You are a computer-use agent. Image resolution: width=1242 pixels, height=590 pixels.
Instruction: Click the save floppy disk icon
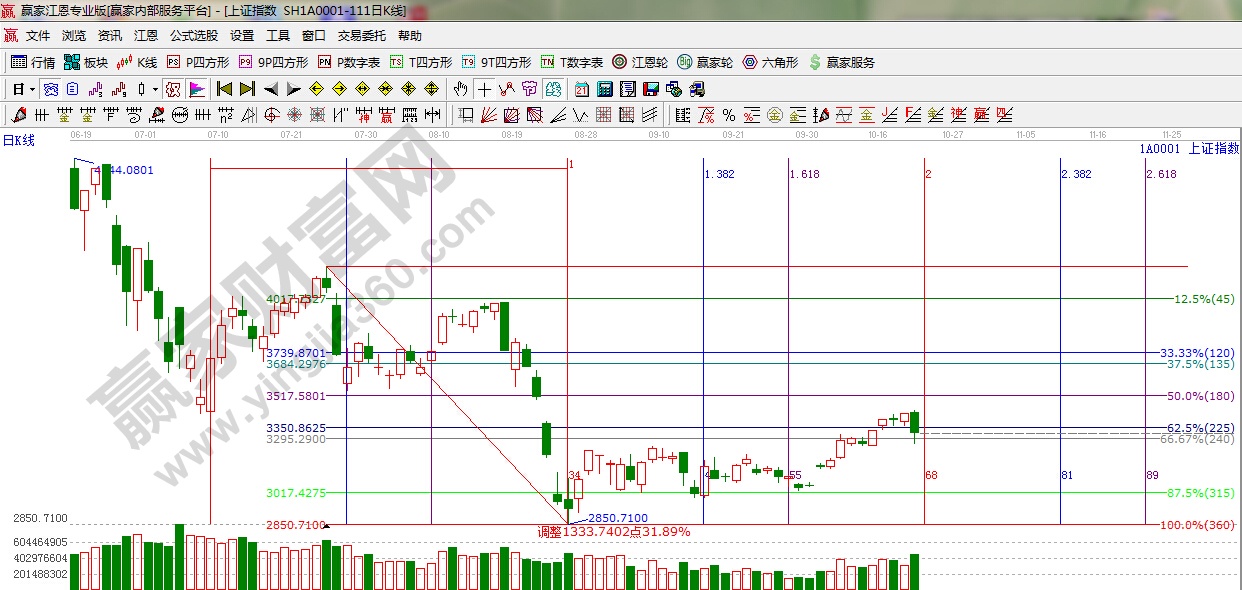pyautogui.click(x=651, y=89)
